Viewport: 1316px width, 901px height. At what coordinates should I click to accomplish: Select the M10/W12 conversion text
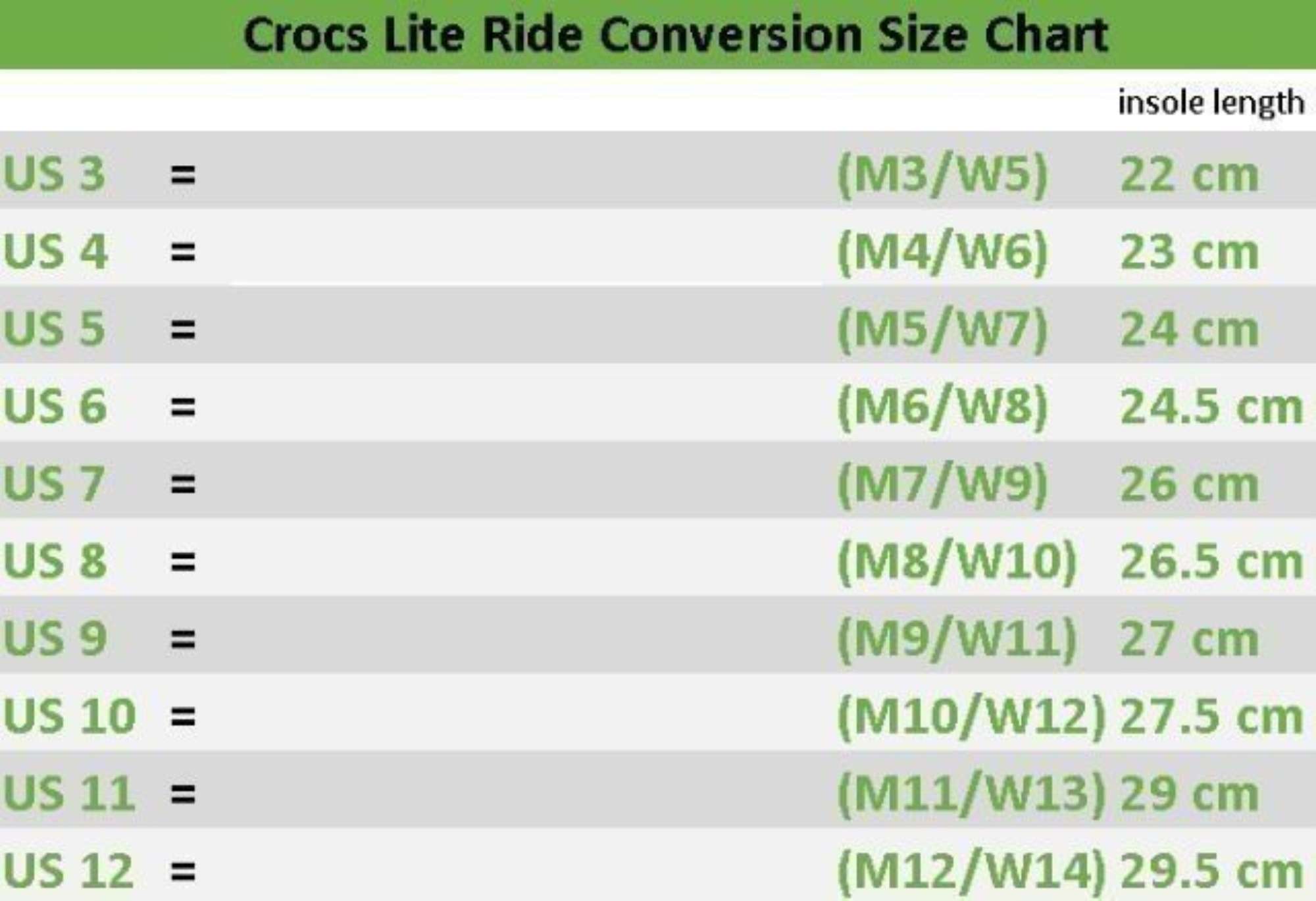[971, 716]
